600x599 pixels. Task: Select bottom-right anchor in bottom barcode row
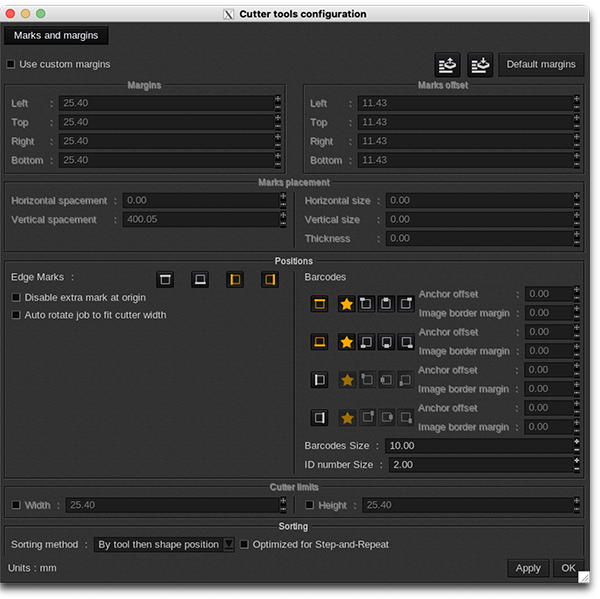[x=406, y=341]
